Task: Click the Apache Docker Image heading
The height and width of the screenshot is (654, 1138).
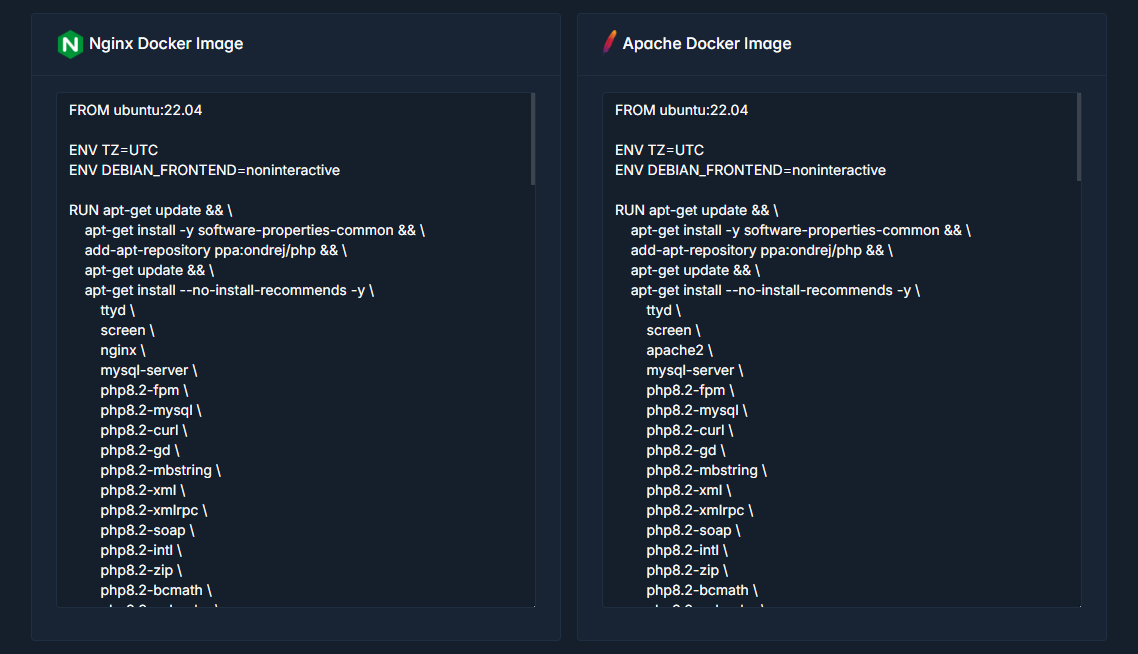Action: coord(707,44)
